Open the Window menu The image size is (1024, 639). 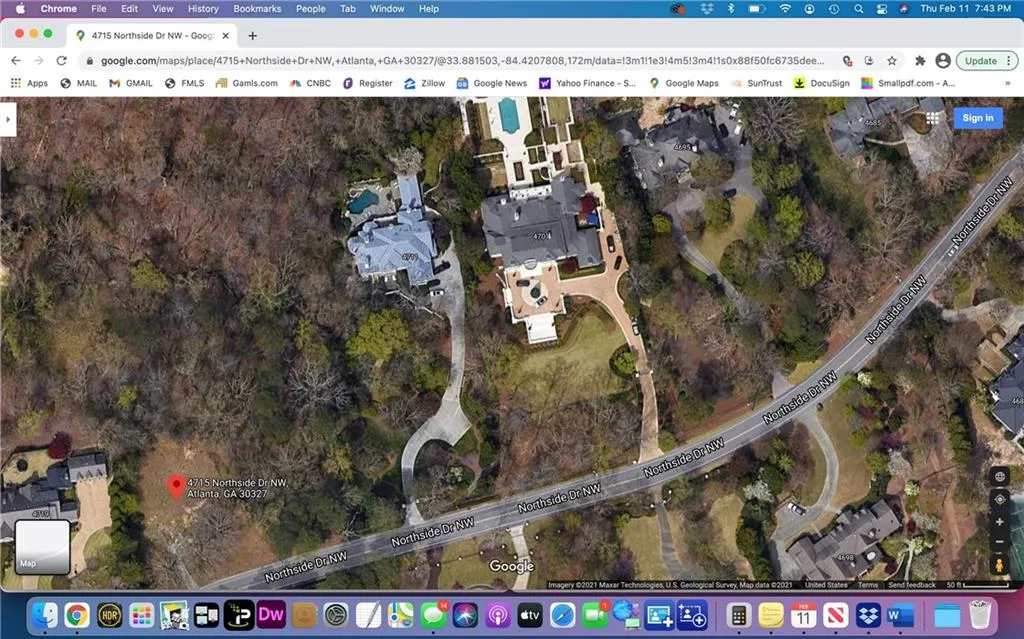(387, 8)
